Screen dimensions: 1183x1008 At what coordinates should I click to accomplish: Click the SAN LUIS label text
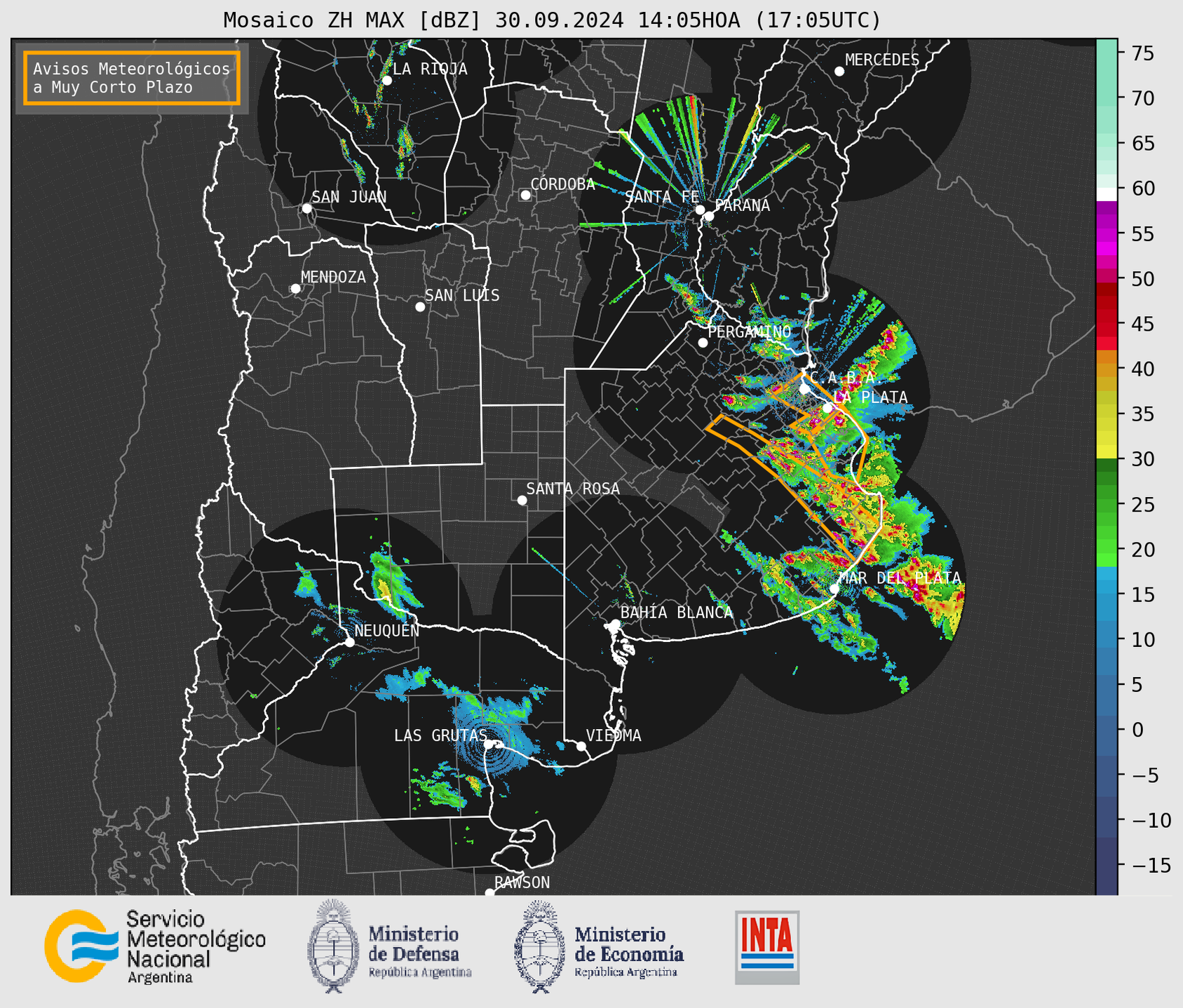[462, 296]
